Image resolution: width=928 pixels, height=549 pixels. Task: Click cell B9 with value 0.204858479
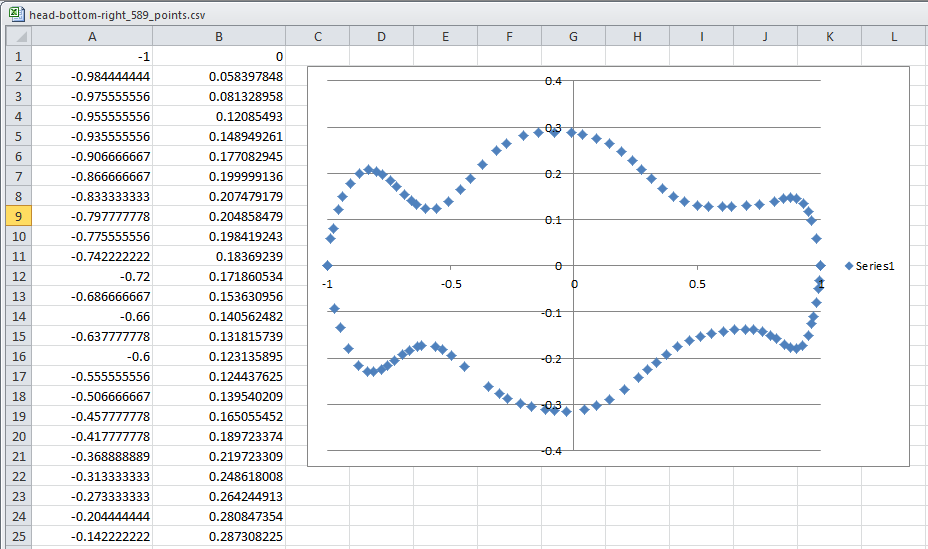(219, 216)
